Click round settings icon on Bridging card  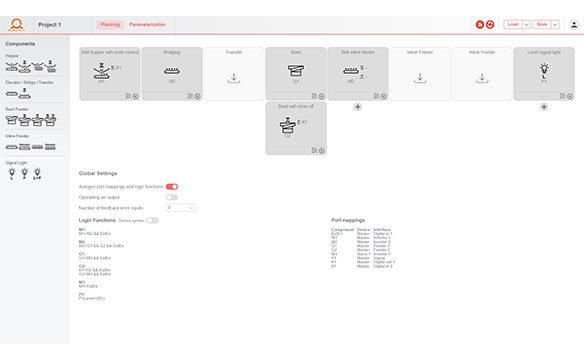pyautogui.click(x=197, y=96)
